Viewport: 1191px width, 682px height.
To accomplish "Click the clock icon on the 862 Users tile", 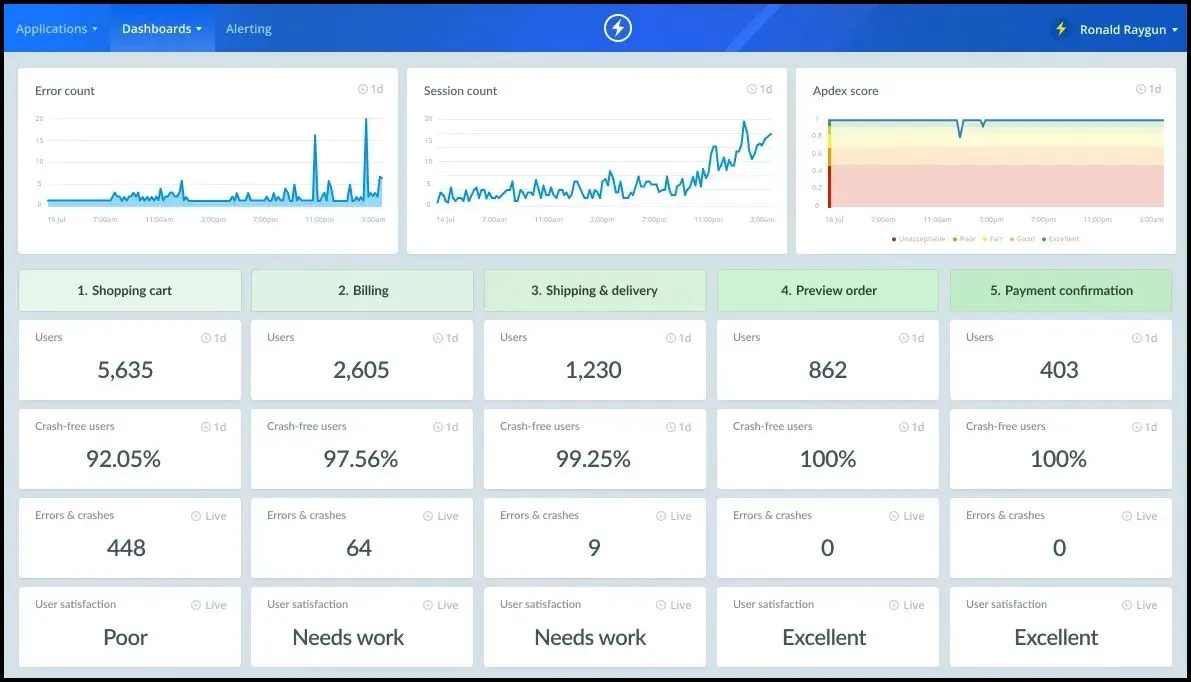I will [905, 338].
